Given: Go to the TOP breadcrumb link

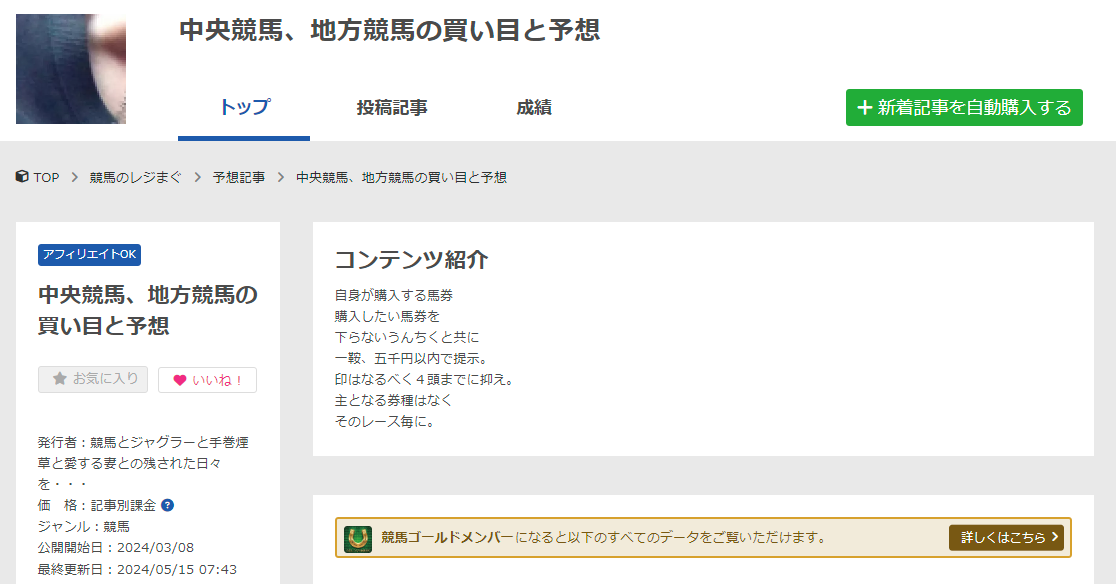Looking at the screenshot, I should [x=46, y=177].
